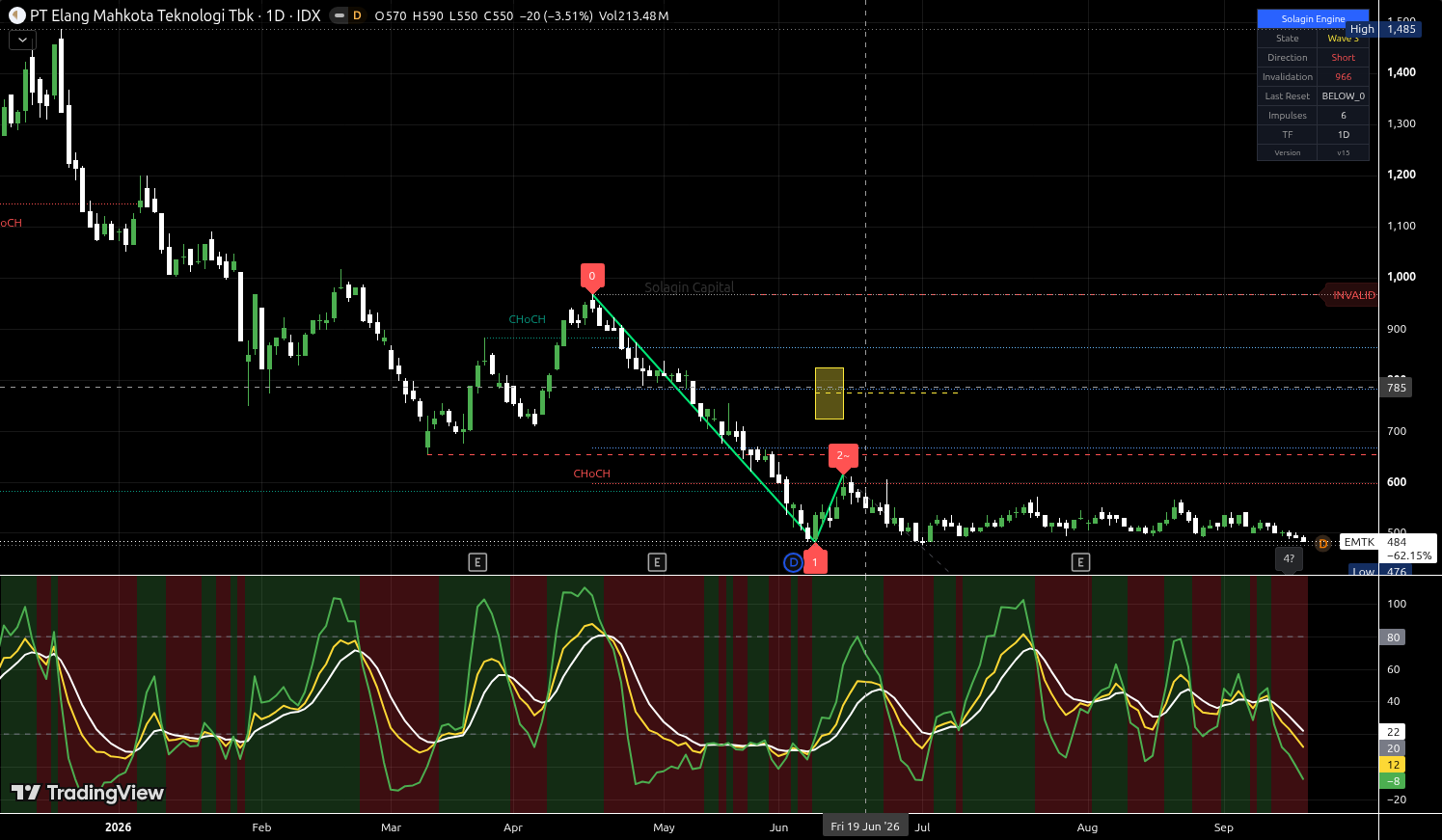Click the white 22 indicator value label
This screenshot has width=1442, height=840.
coord(1393,732)
